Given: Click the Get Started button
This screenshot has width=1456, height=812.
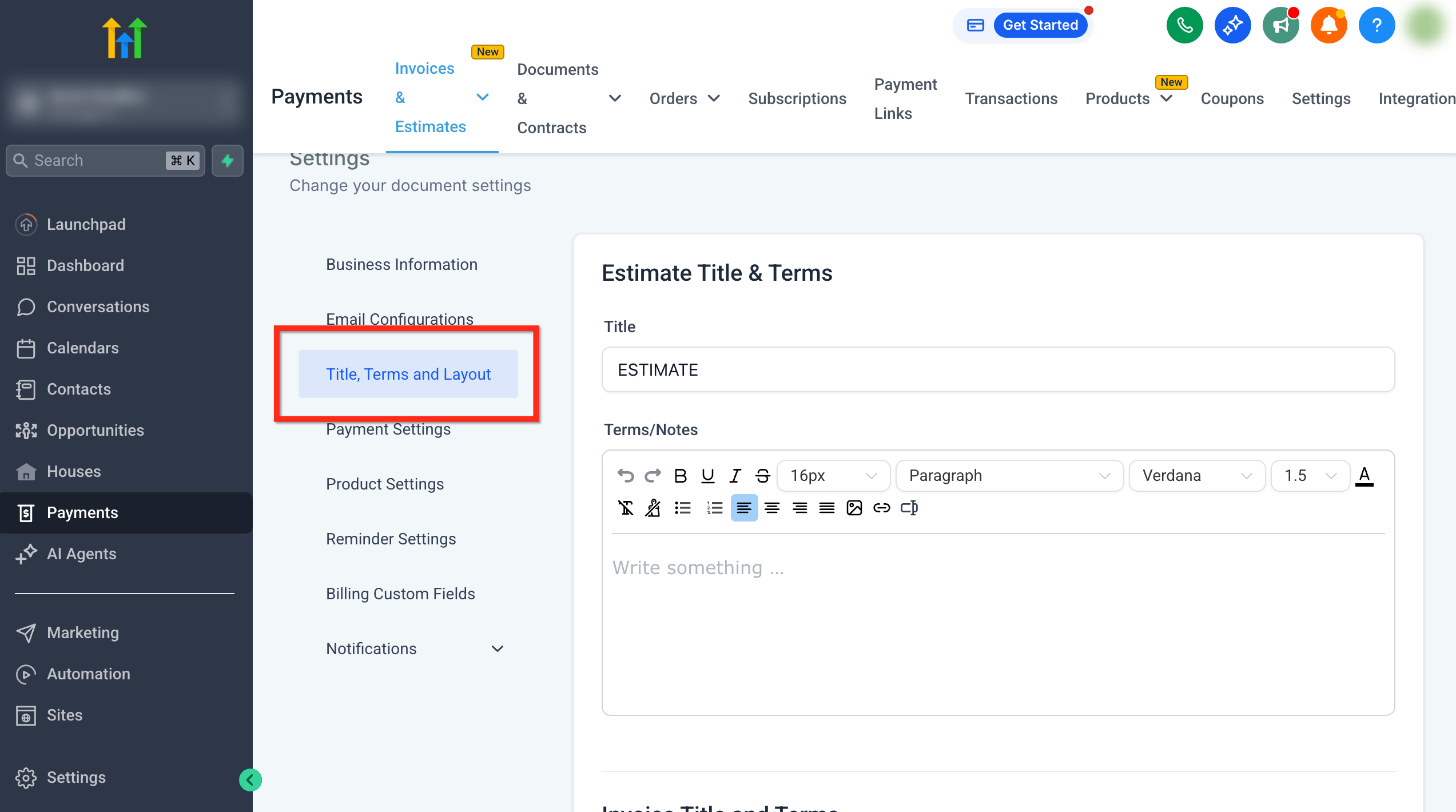Looking at the screenshot, I should pyautogui.click(x=1040, y=25).
